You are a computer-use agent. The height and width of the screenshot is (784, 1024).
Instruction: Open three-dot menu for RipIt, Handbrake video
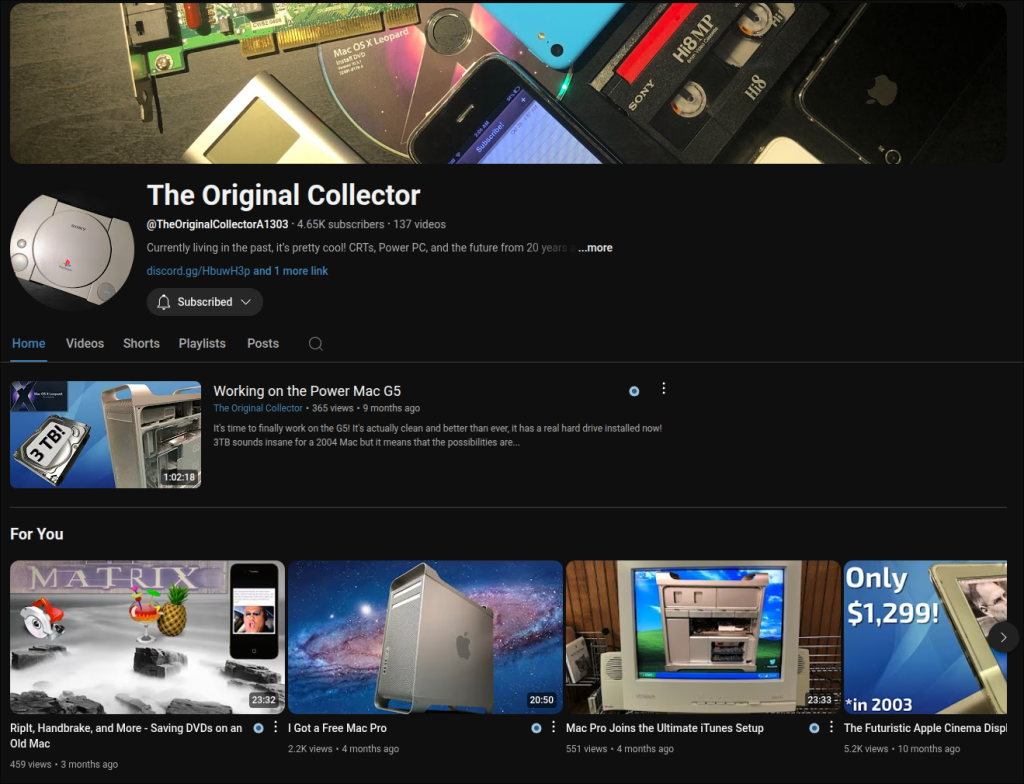click(x=275, y=727)
